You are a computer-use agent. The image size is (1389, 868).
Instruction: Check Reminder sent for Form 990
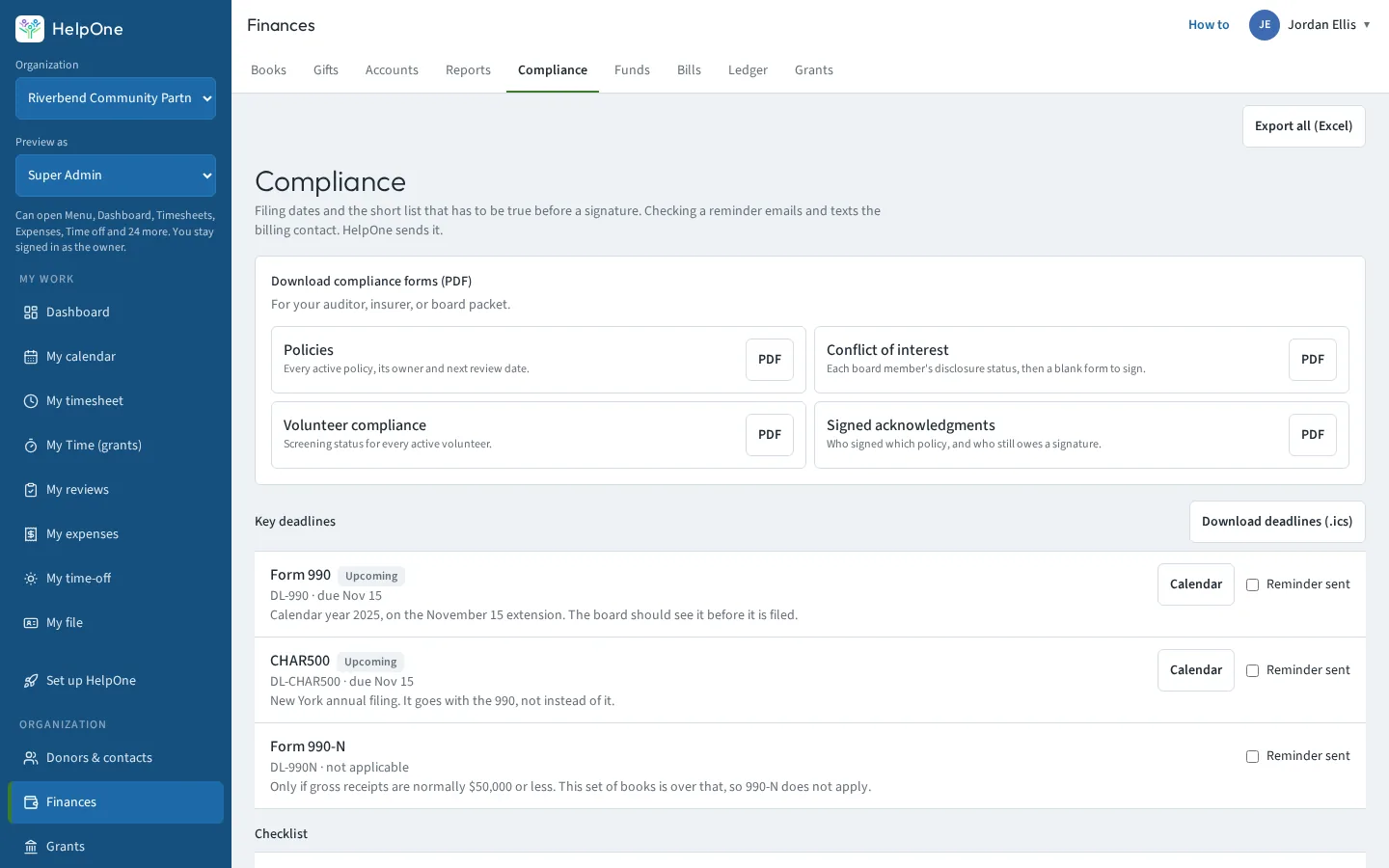coord(1252,584)
